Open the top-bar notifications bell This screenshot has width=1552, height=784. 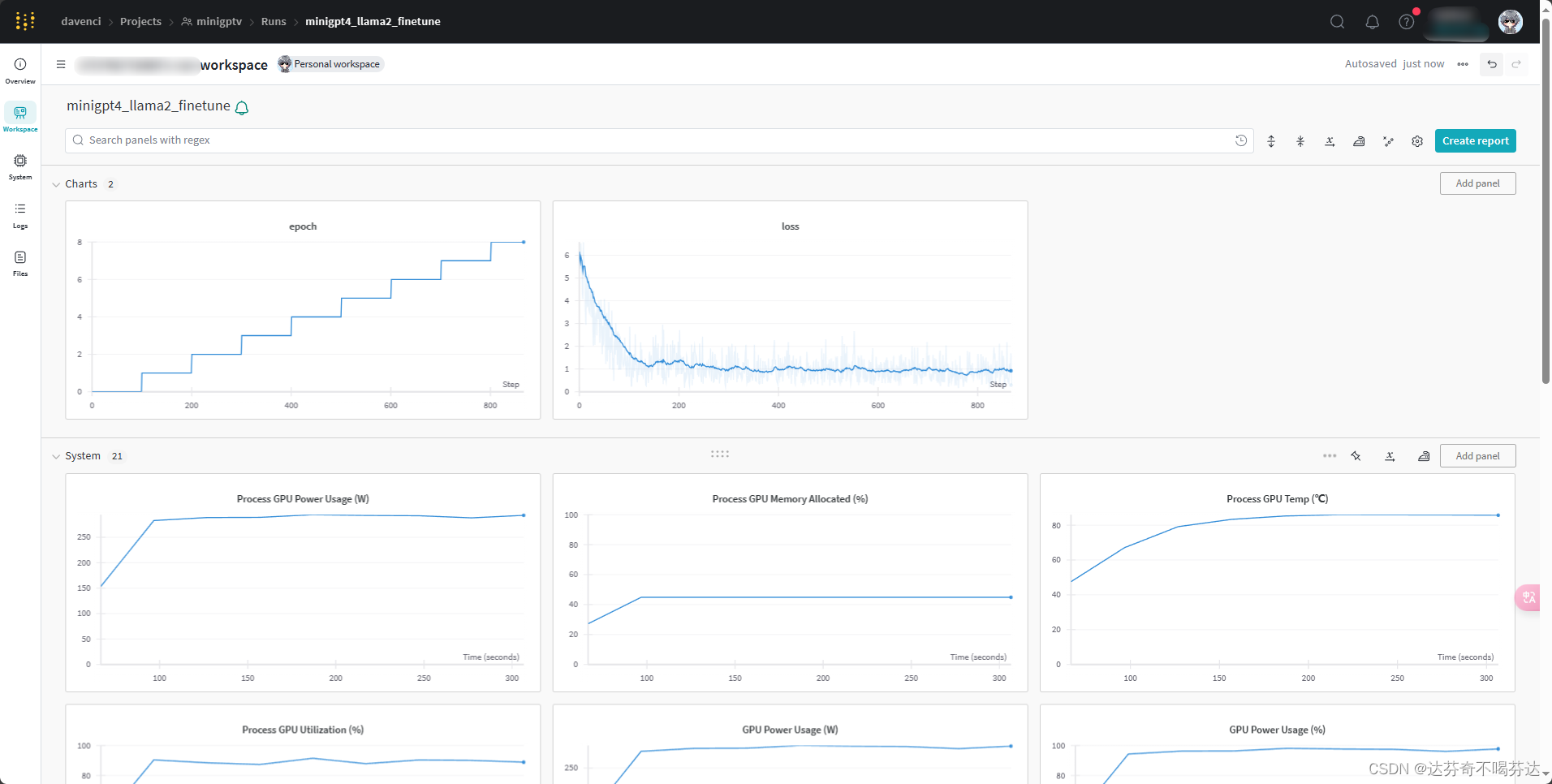click(x=1373, y=22)
